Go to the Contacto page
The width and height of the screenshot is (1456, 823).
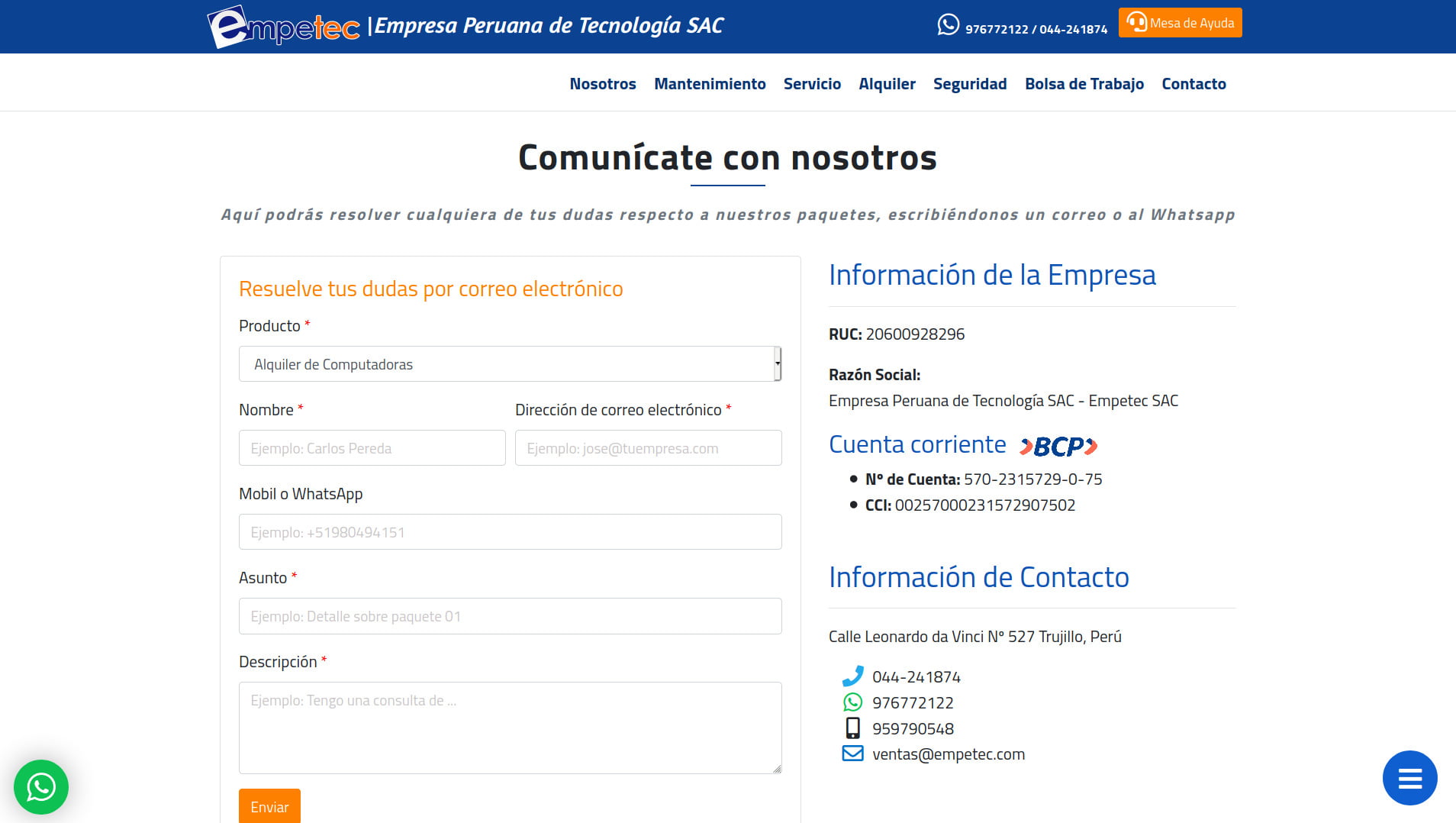(x=1193, y=84)
